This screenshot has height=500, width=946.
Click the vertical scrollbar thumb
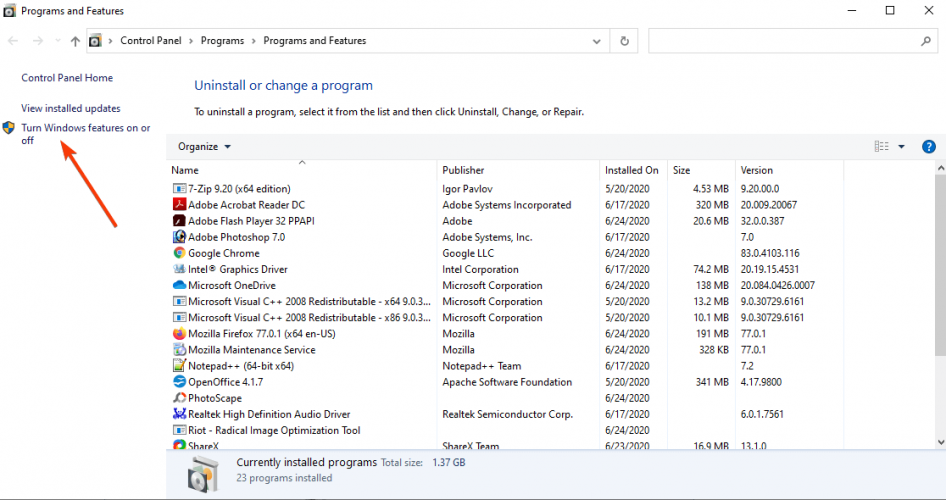pyautogui.click(x=941, y=265)
